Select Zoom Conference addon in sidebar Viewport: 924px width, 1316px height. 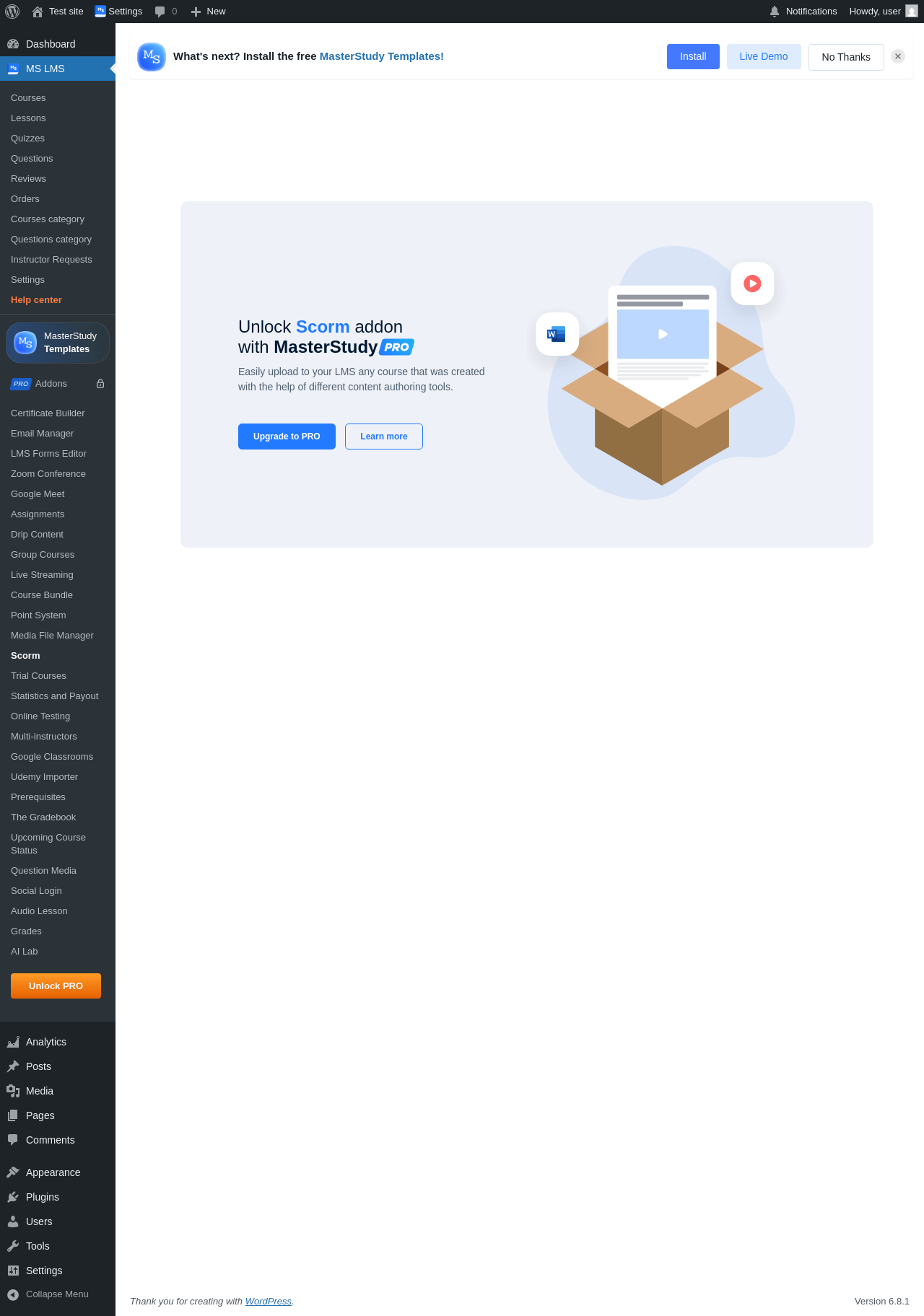48,474
